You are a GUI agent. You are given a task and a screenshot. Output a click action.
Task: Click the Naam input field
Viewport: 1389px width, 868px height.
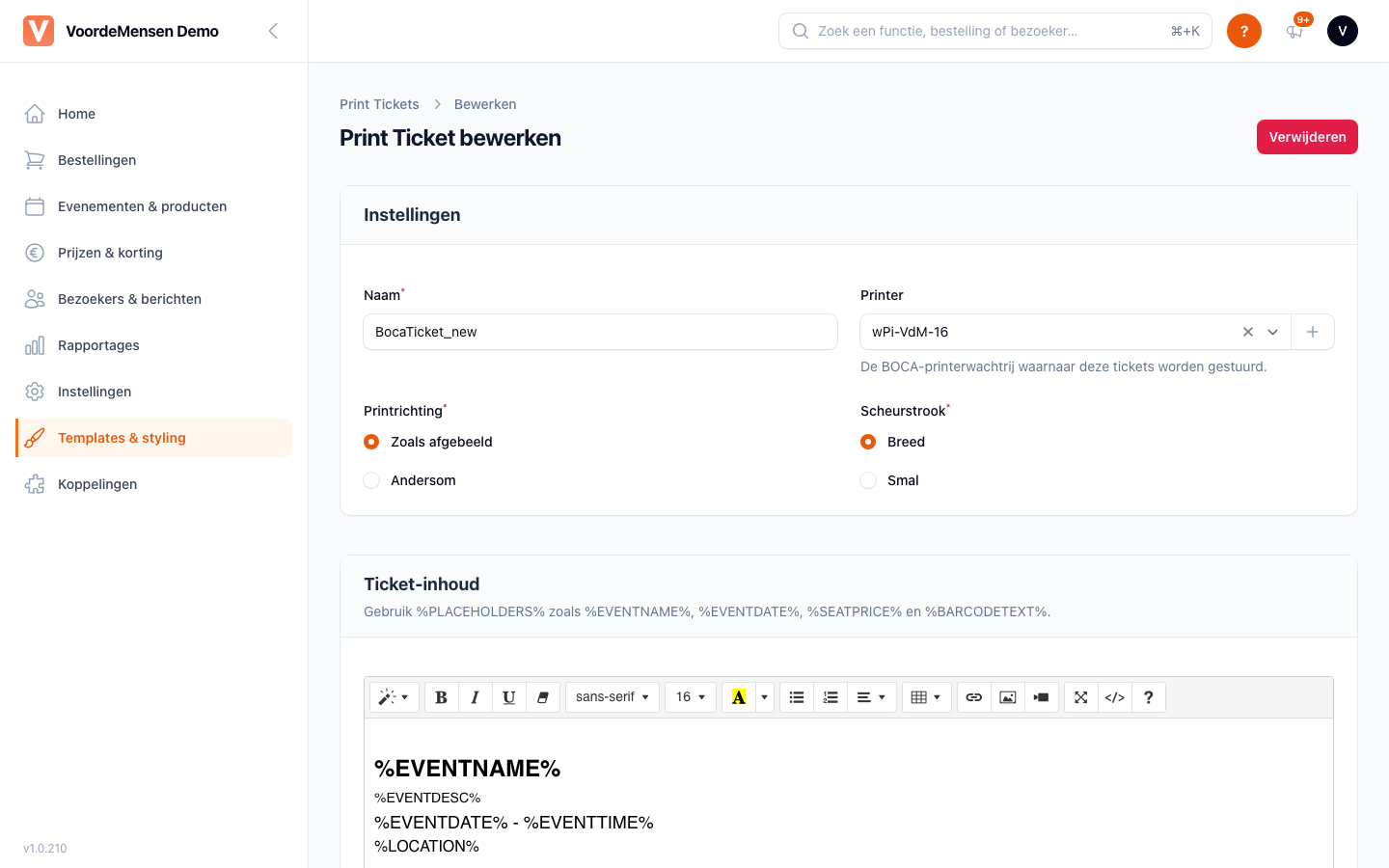coord(600,332)
